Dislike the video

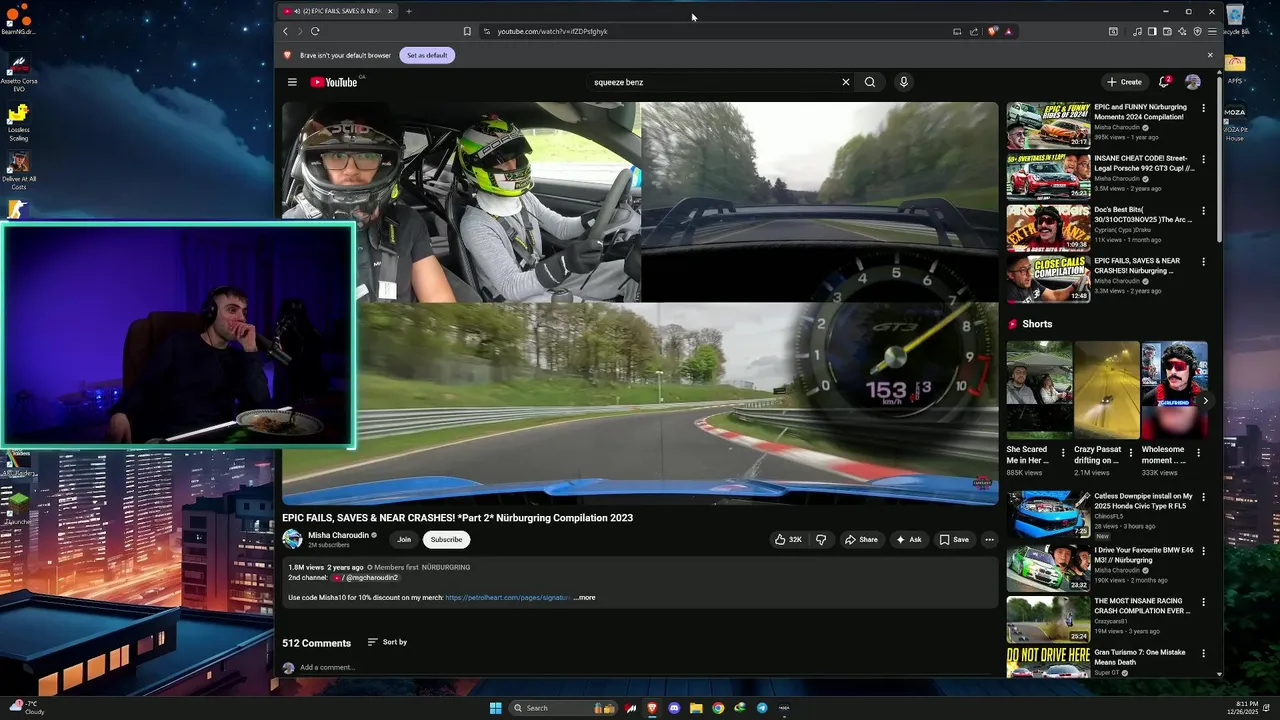821,539
